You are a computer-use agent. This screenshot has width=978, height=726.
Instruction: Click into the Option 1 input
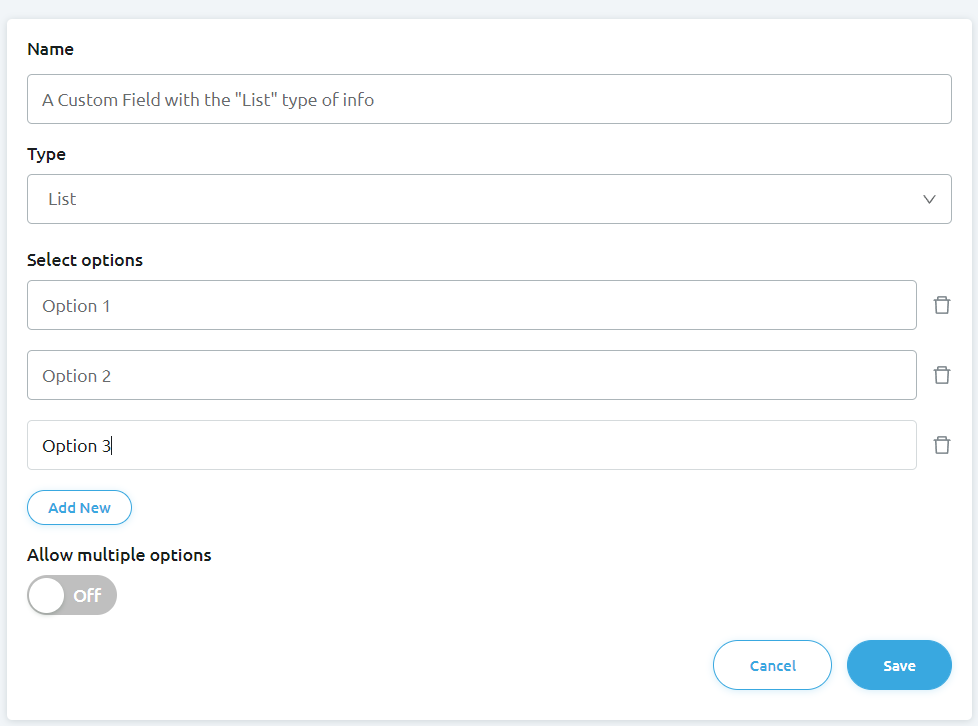tap(471, 305)
